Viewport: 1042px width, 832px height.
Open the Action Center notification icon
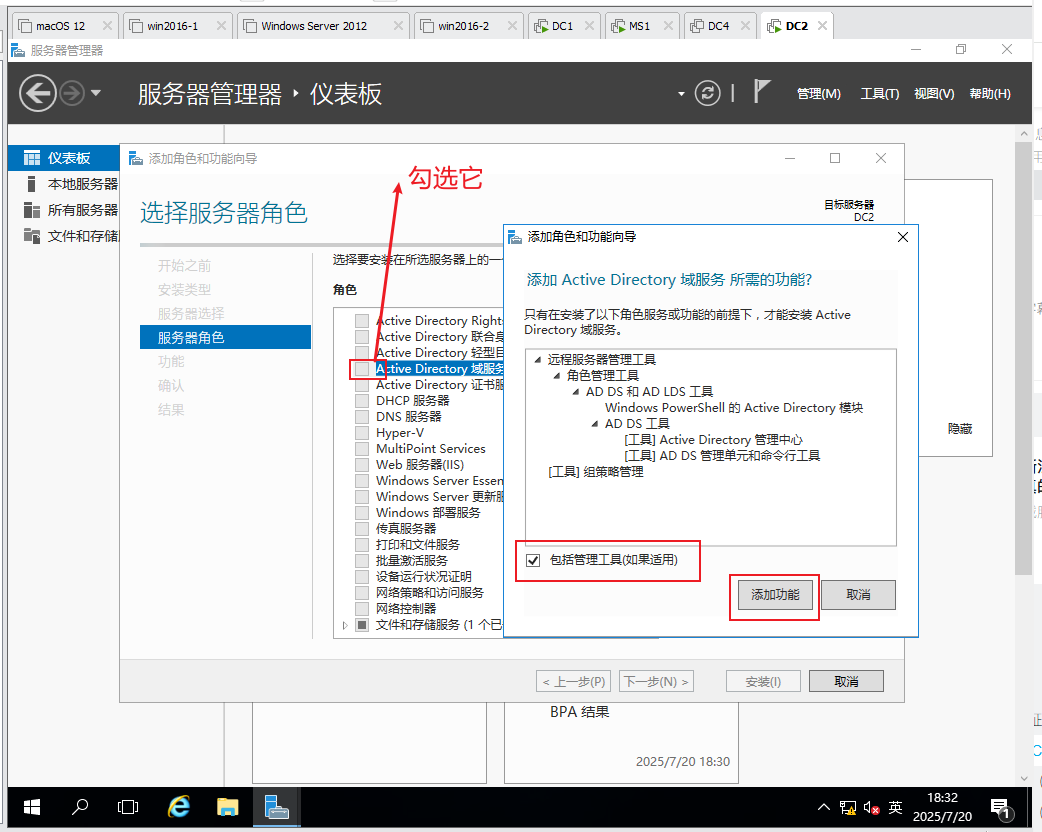click(x=1000, y=808)
